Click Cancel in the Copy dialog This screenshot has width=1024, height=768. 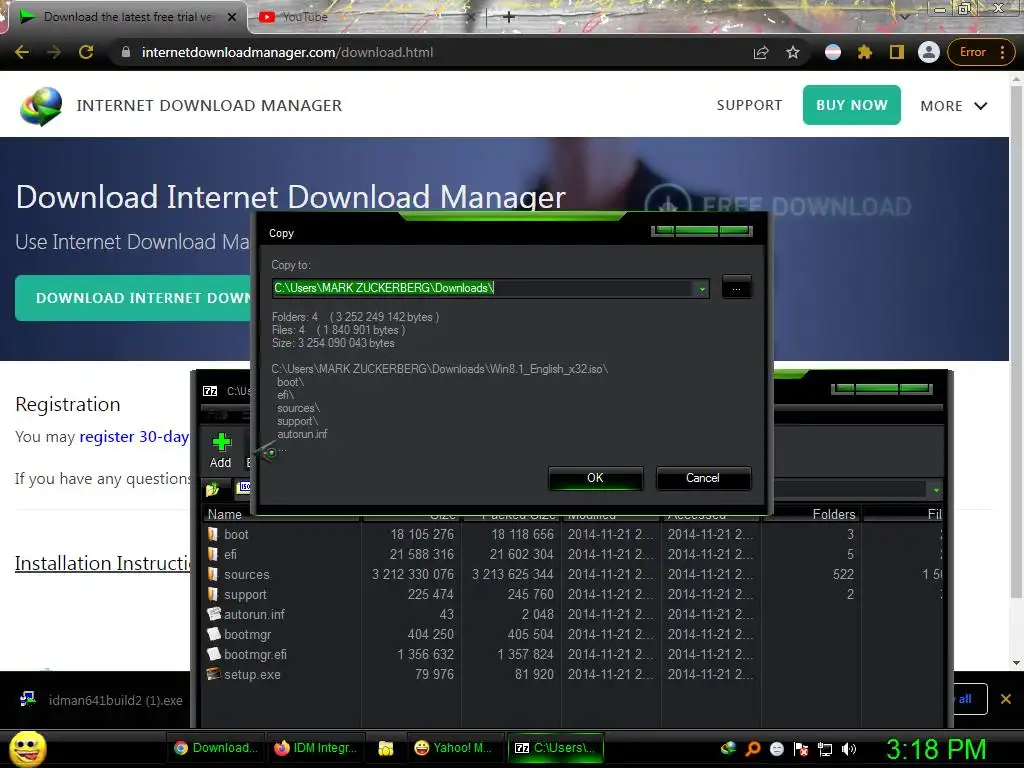point(703,478)
